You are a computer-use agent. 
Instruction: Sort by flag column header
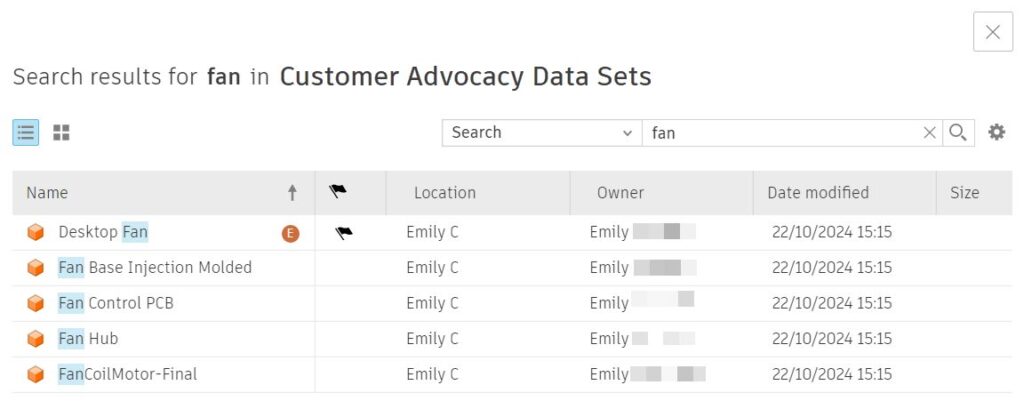tap(338, 192)
